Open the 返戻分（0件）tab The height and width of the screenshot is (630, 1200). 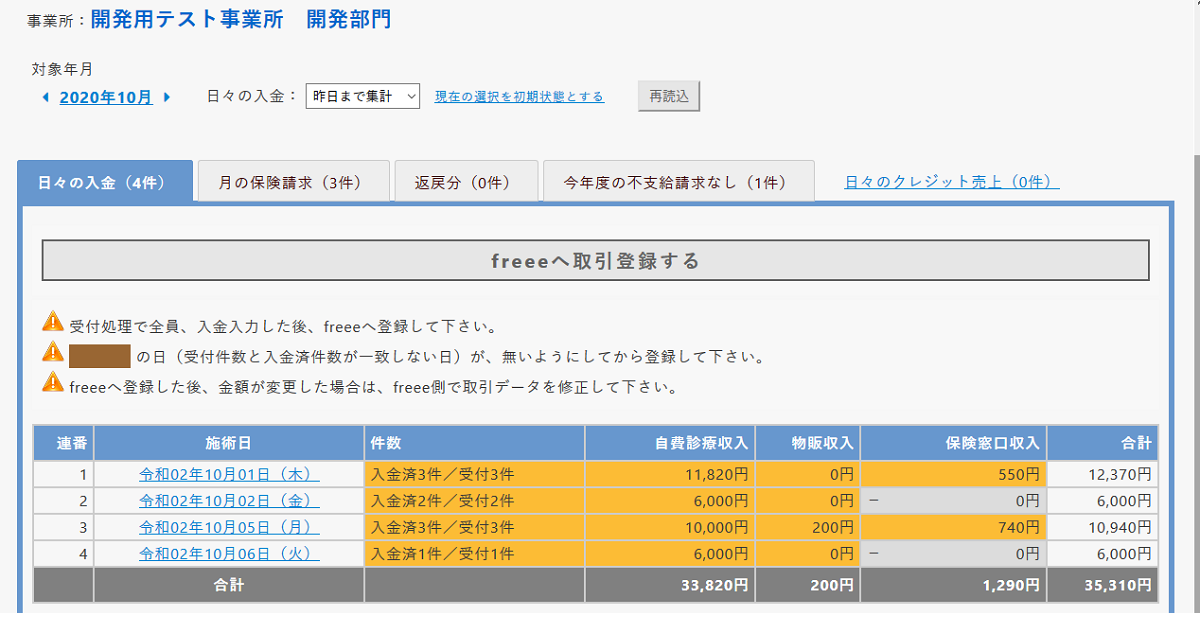(466, 182)
